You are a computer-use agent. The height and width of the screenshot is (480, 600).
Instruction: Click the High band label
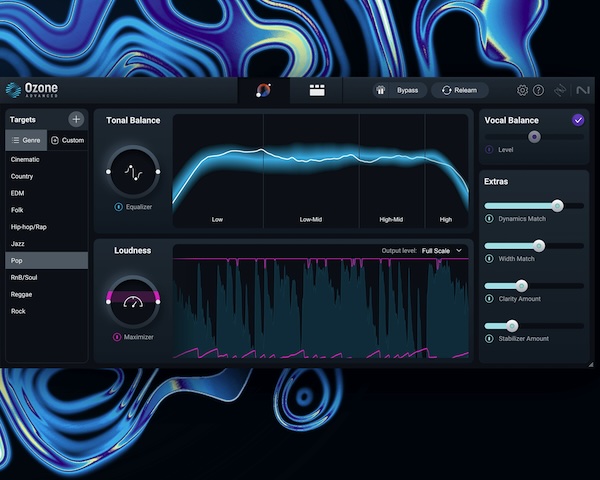coord(446,219)
